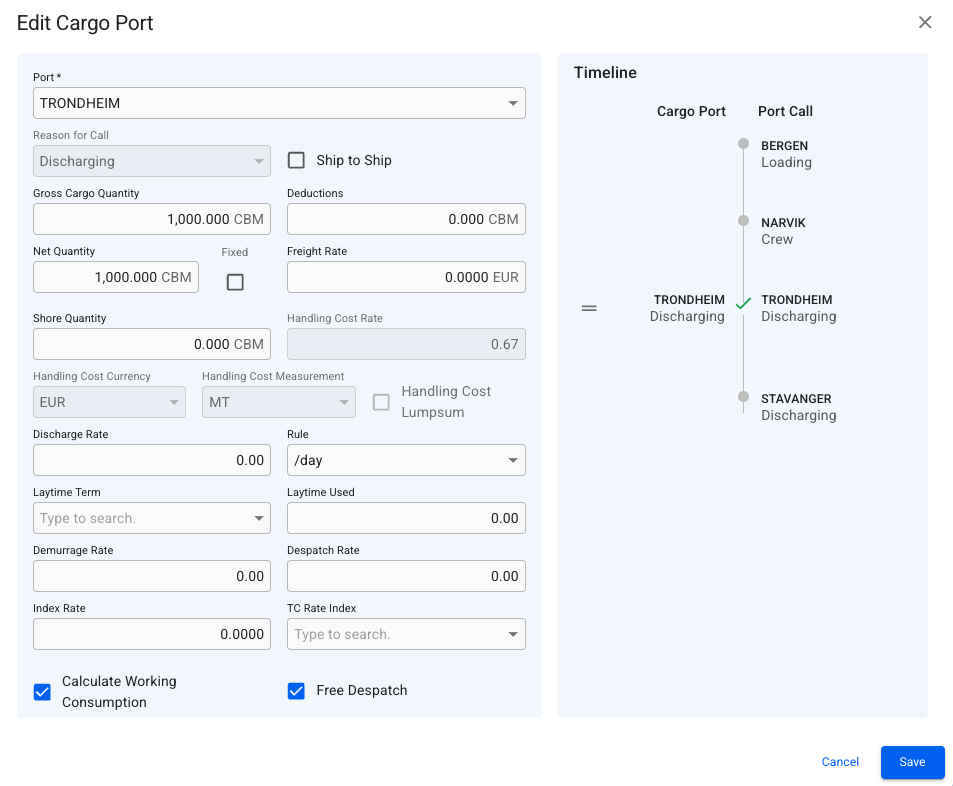Disable the Free Despatch checkbox

tap(296, 691)
